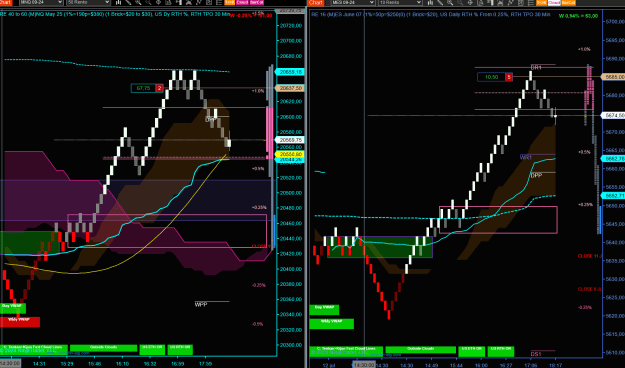
Task: Click DS1 pivot label on right chart
Action: click(536, 354)
